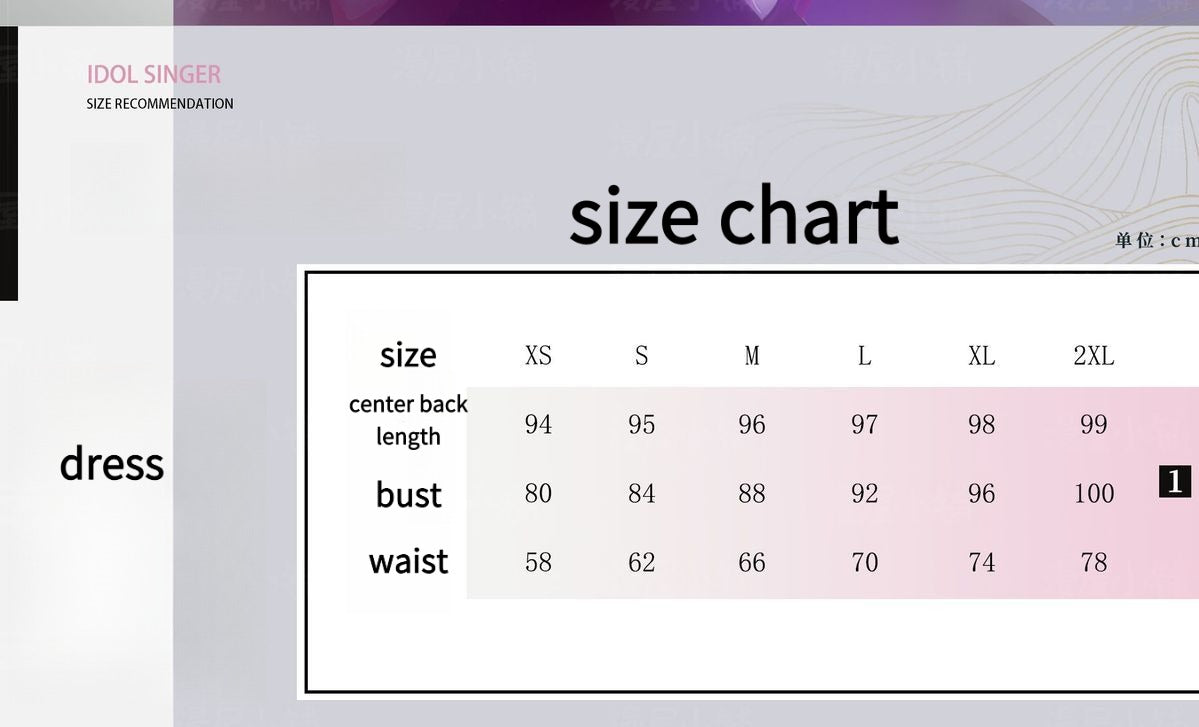Viewport: 1199px width, 727px height.
Task: Click the size header label
Action: coord(408,355)
